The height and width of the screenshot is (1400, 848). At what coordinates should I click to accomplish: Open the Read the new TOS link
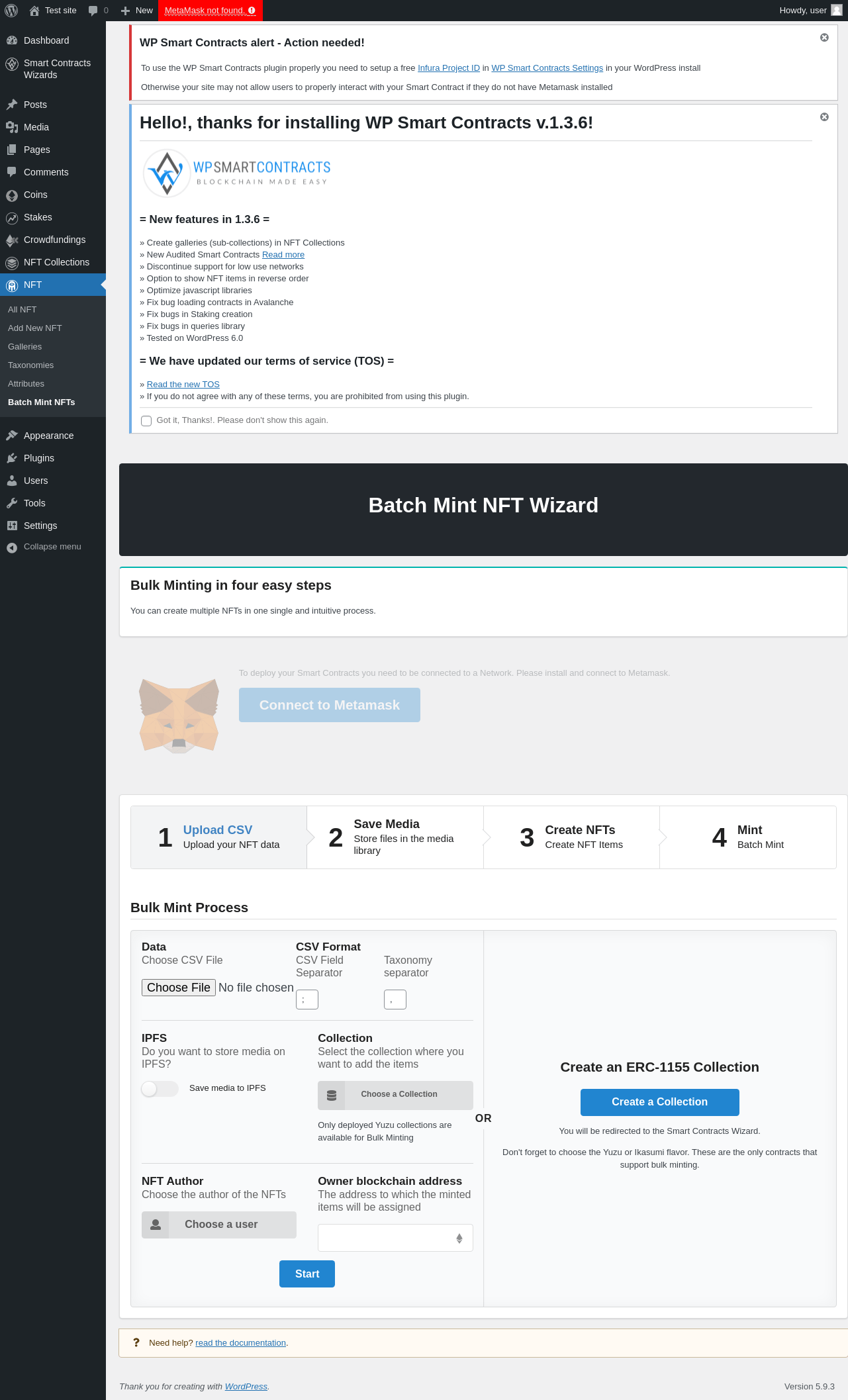(x=183, y=385)
